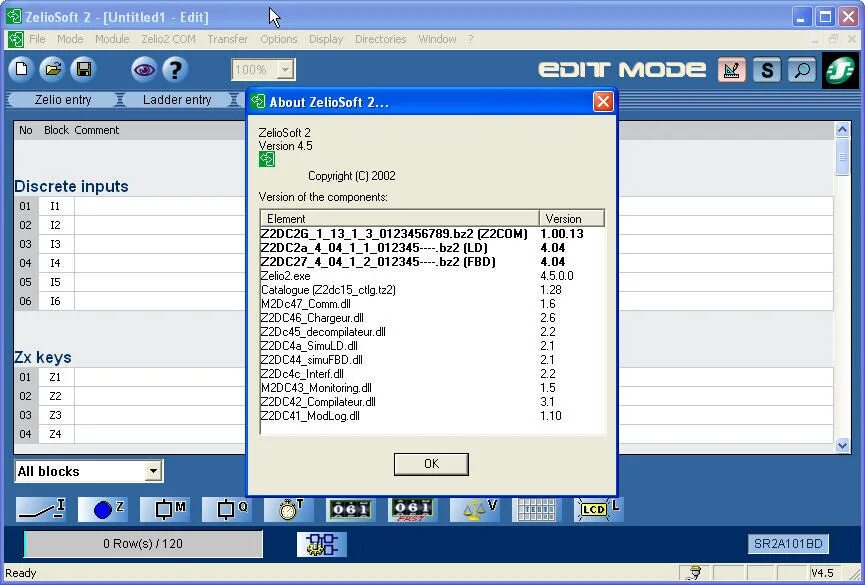This screenshot has height=585, width=865.
Task: Select the Z2DC41_ModLog.dll row
Action: (432, 416)
